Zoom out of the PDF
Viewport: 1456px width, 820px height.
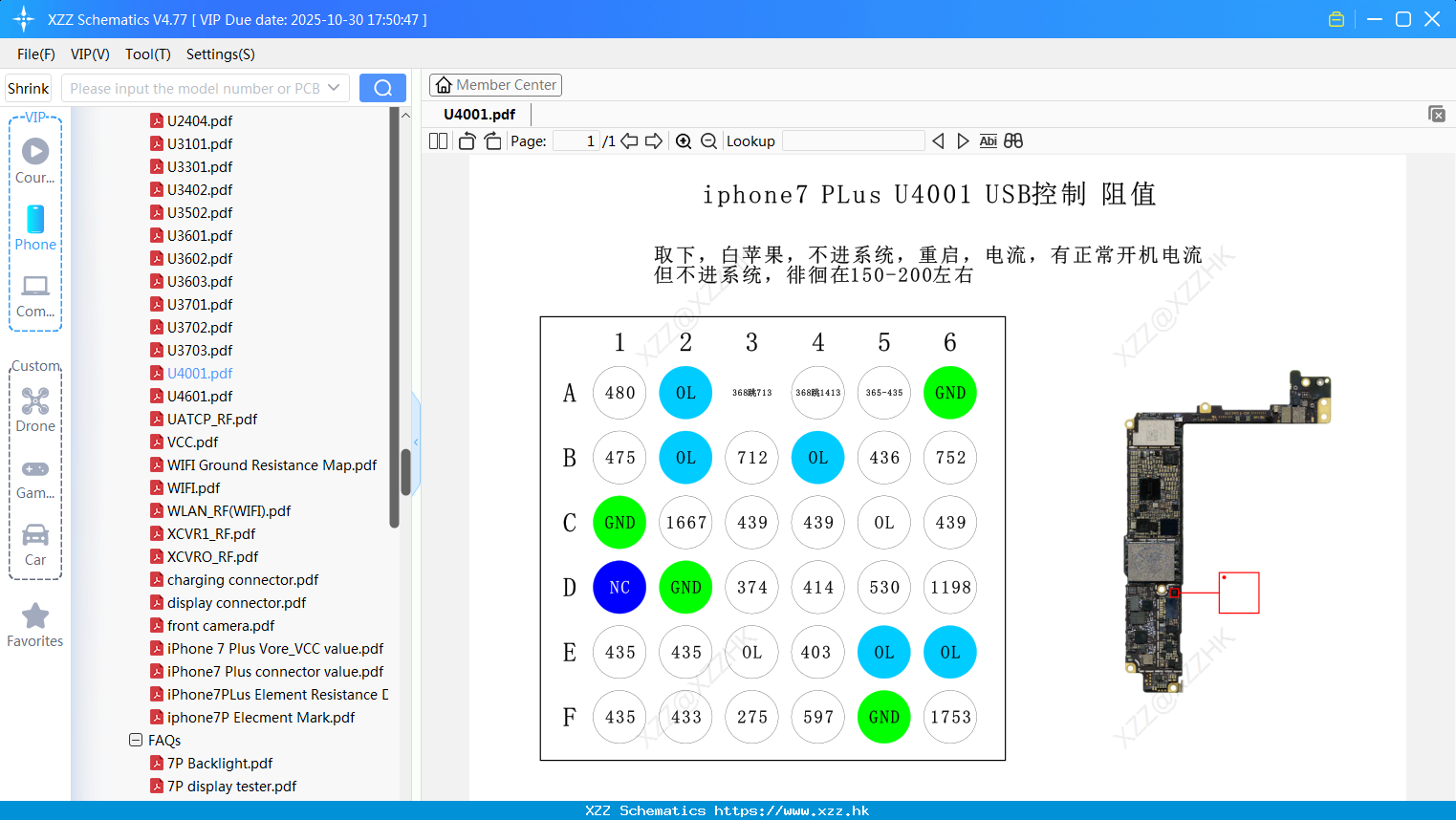(x=708, y=140)
